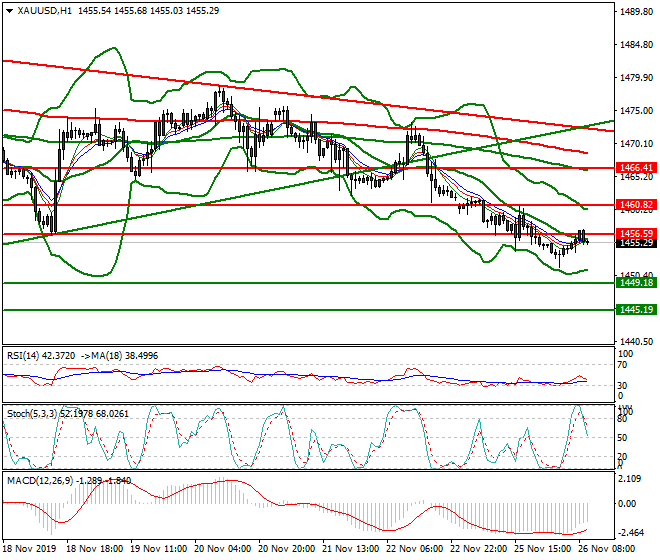
Task: Click the 20 Nov 20:00 time label
Action: (x=287, y=549)
